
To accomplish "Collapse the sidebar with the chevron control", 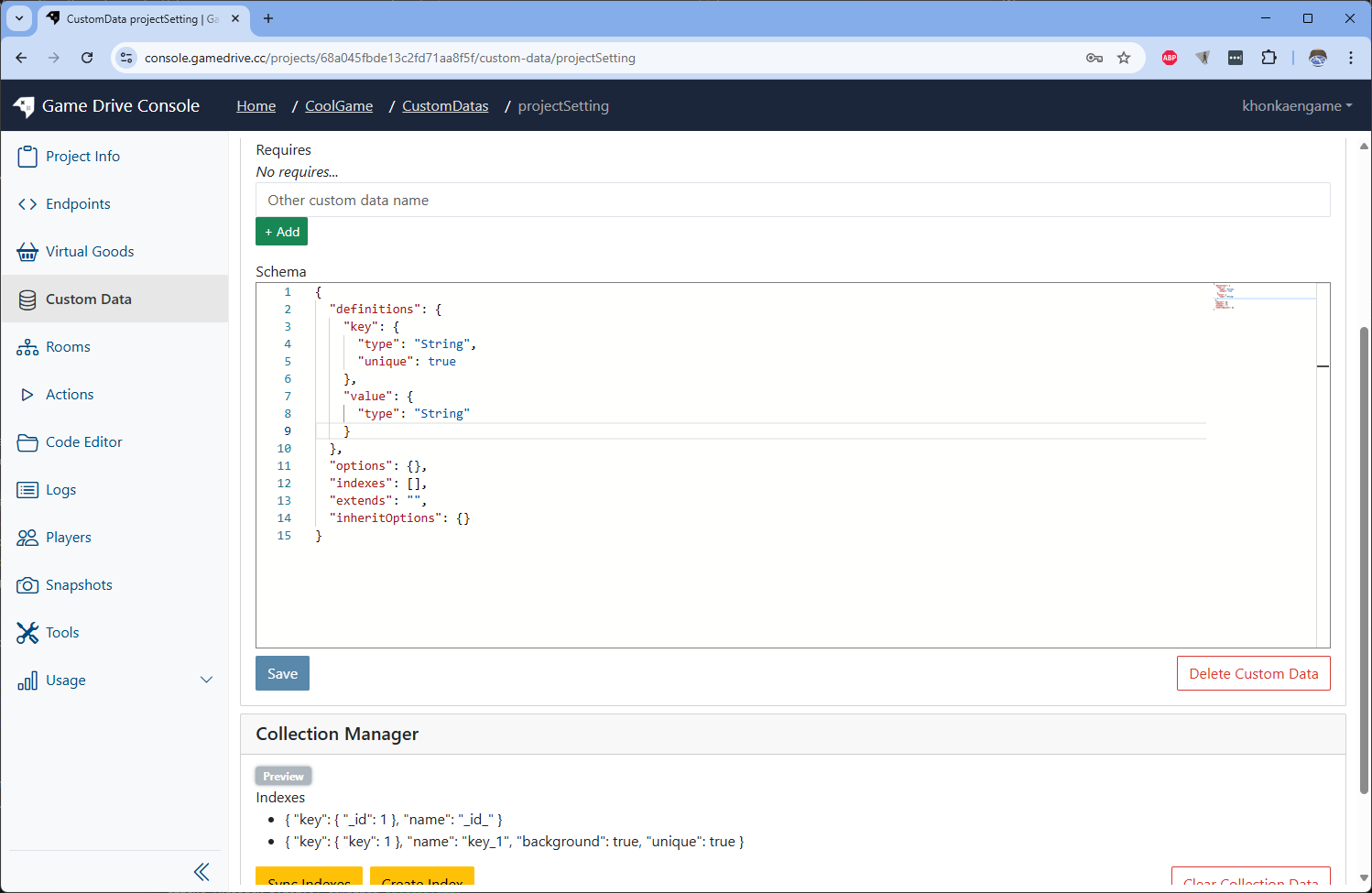I will tap(201, 871).
